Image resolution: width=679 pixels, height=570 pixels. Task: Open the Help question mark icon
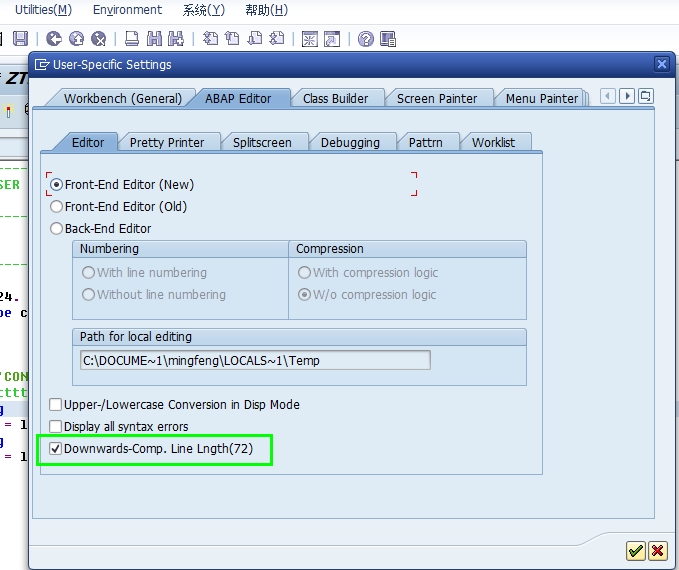click(x=366, y=39)
